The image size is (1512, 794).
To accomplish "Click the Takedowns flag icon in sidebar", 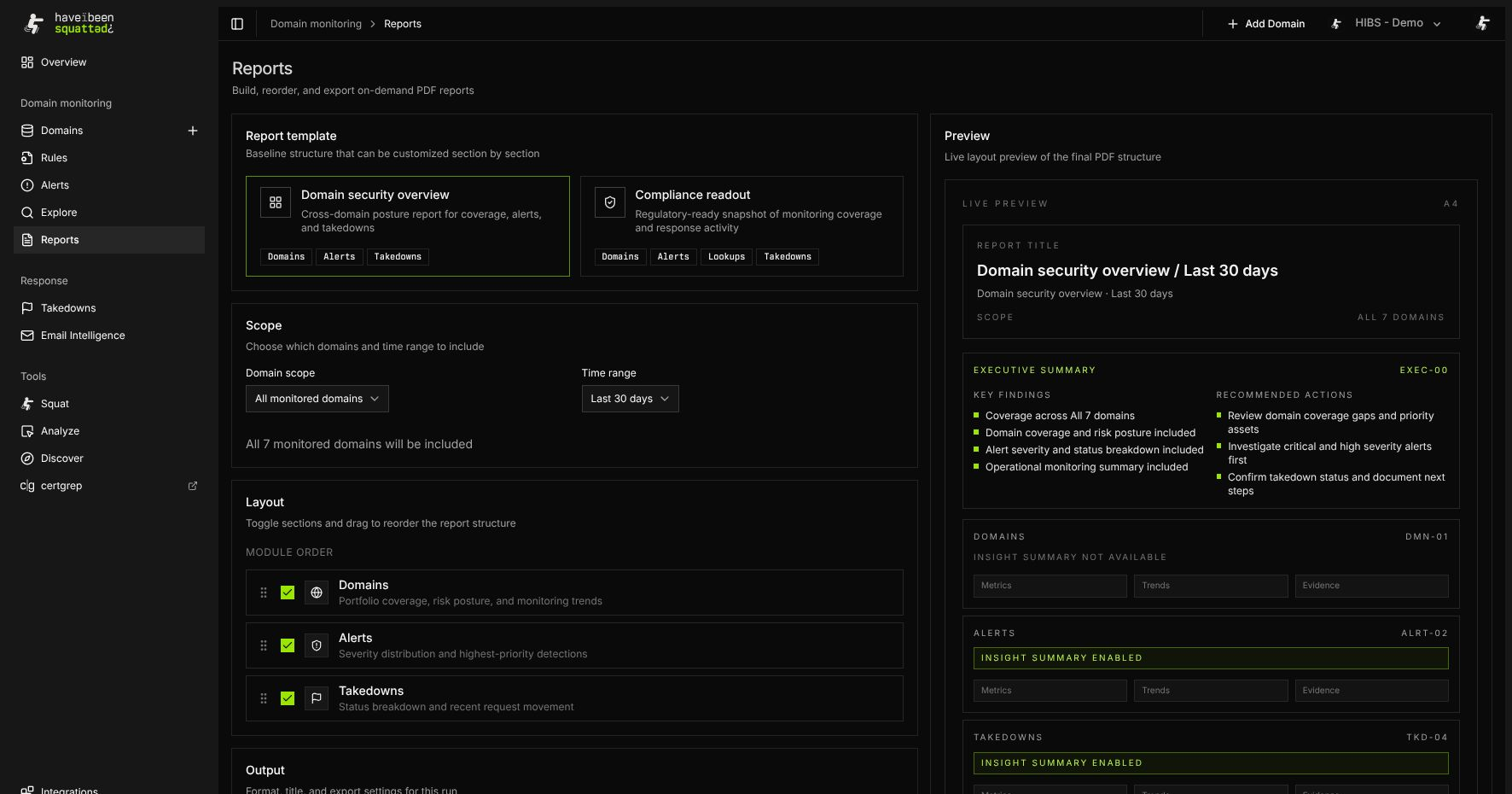I will pyautogui.click(x=27, y=308).
